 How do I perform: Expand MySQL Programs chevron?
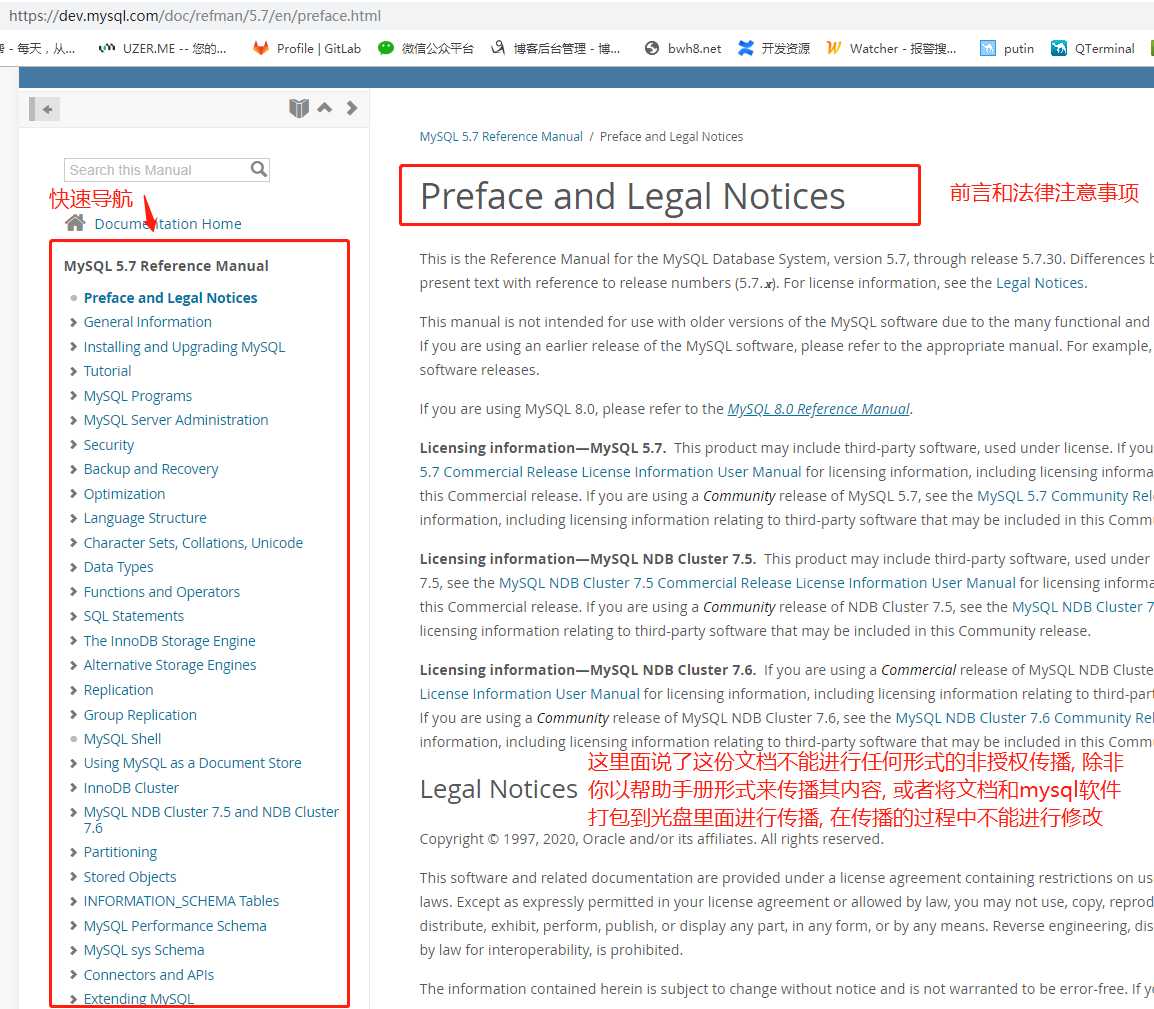pyautogui.click(x=73, y=396)
